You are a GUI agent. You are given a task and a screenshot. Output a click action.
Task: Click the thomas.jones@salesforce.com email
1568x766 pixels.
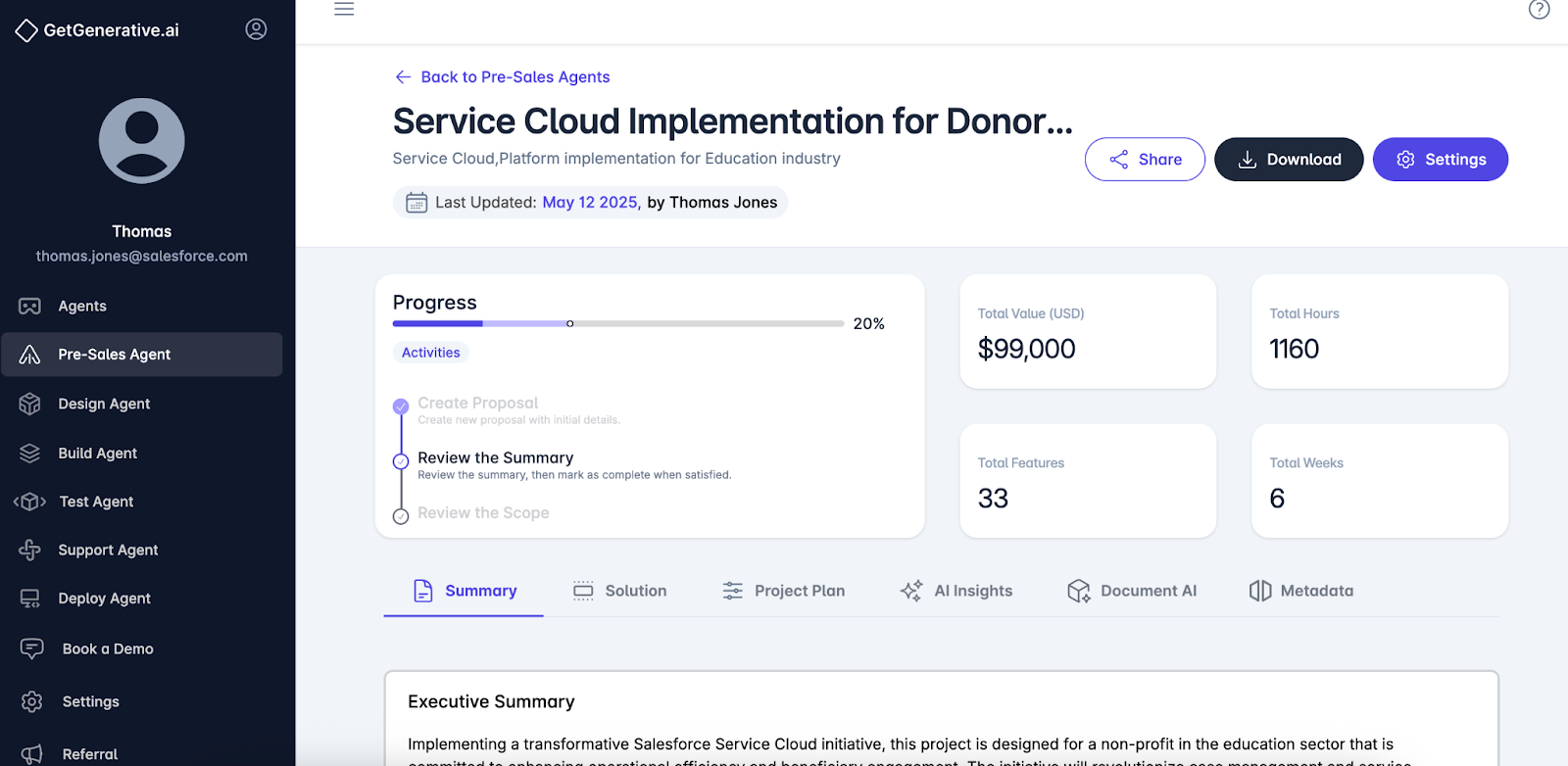(142, 256)
